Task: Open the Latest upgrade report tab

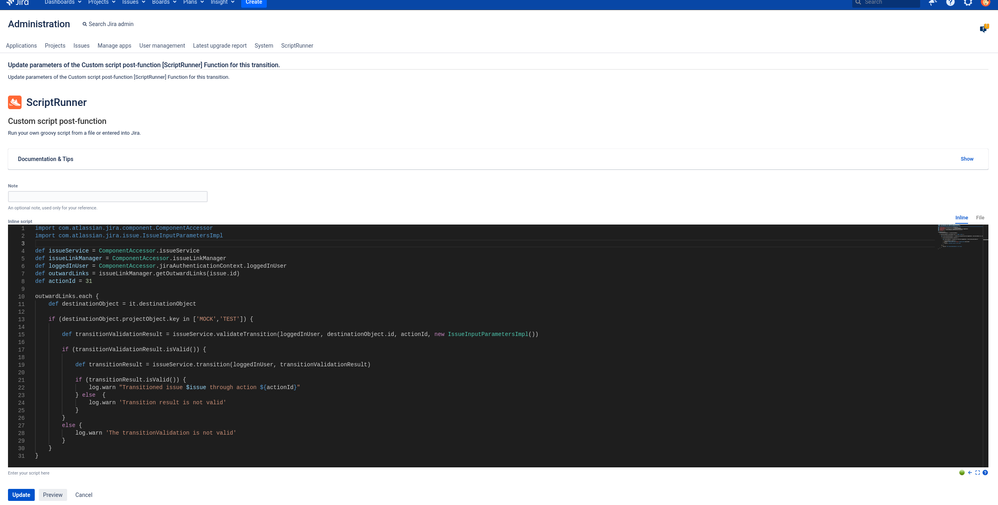Action: [x=220, y=46]
